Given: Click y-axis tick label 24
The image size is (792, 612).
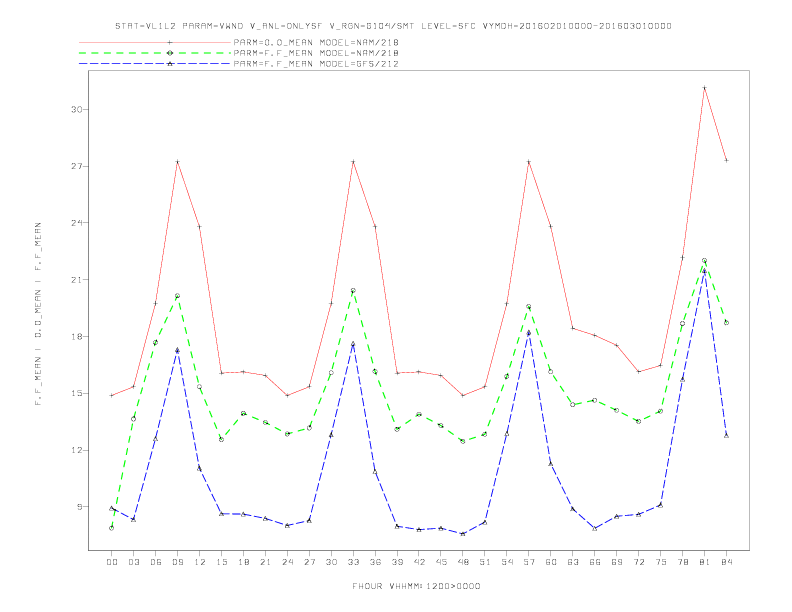Looking at the screenshot, I should click(76, 223).
